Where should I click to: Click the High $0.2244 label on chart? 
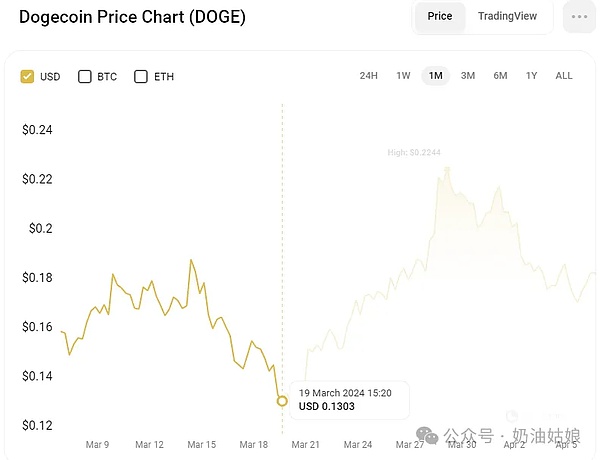pos(414,153)
